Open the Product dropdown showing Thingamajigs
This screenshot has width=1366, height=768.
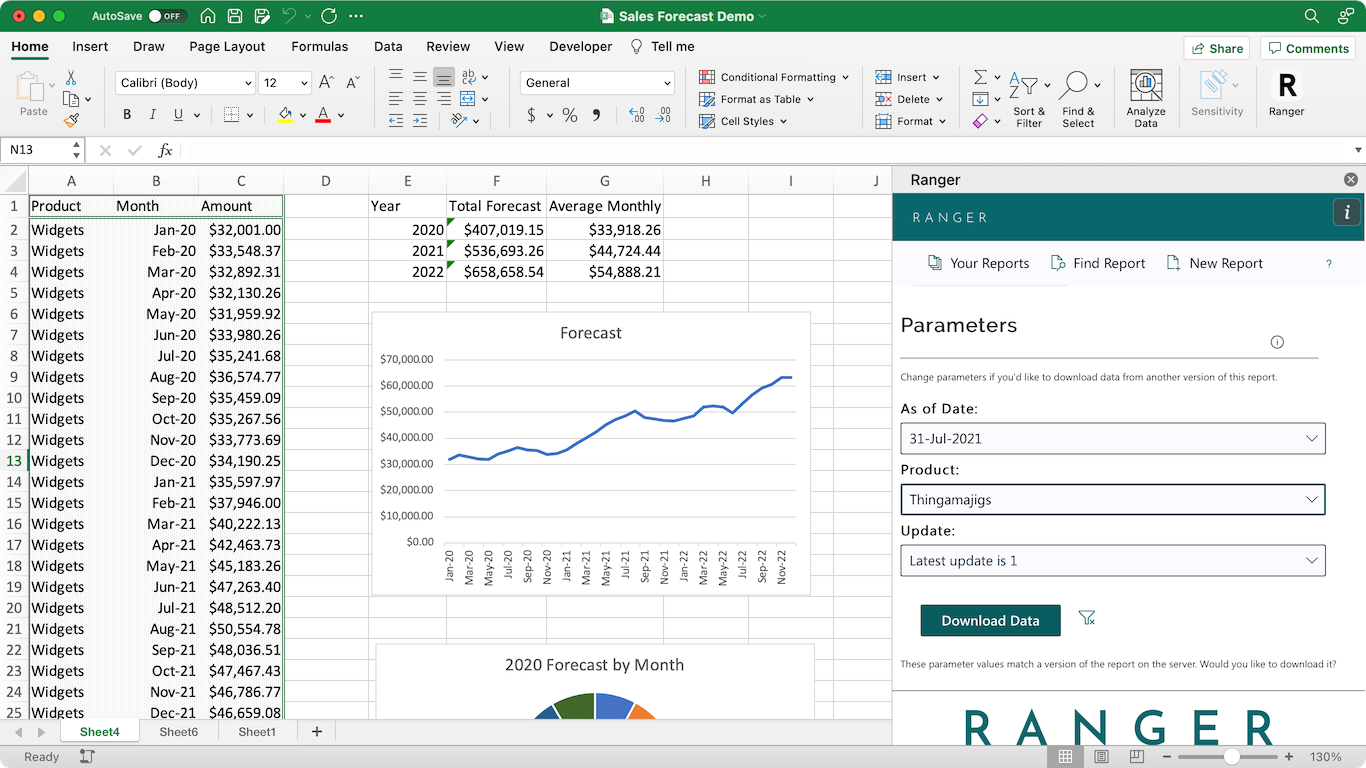pyautogui.click(x=1112, y=500)
